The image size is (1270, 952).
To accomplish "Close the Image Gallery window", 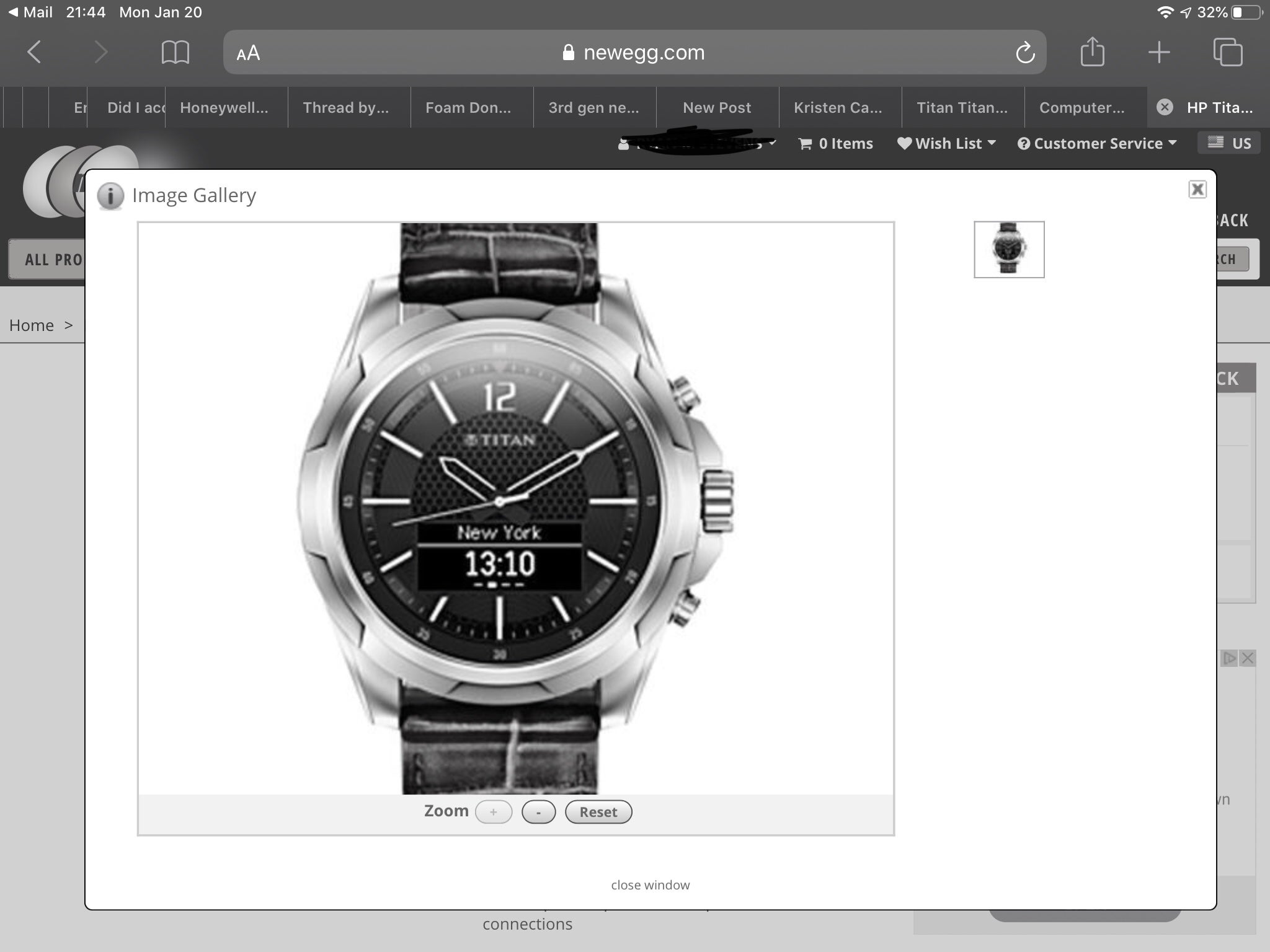I will (x=1198, y=189).
